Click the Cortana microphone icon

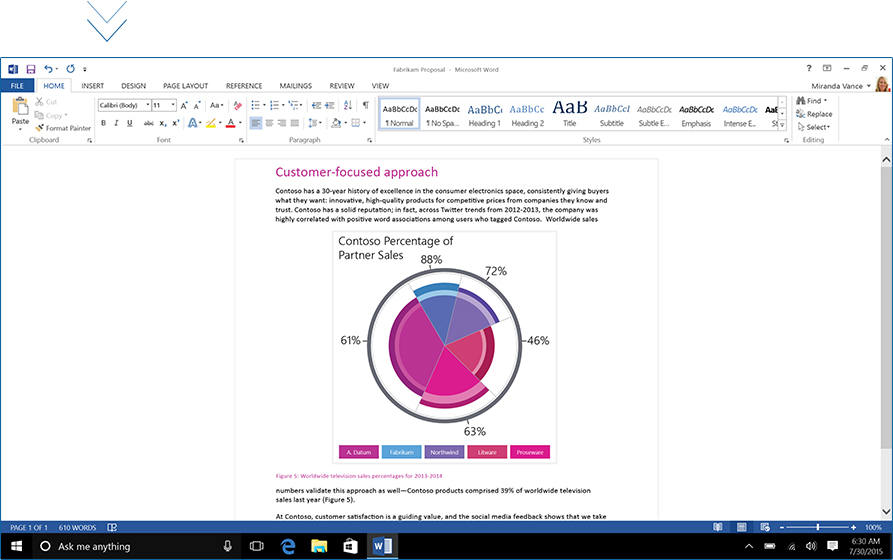227,546
